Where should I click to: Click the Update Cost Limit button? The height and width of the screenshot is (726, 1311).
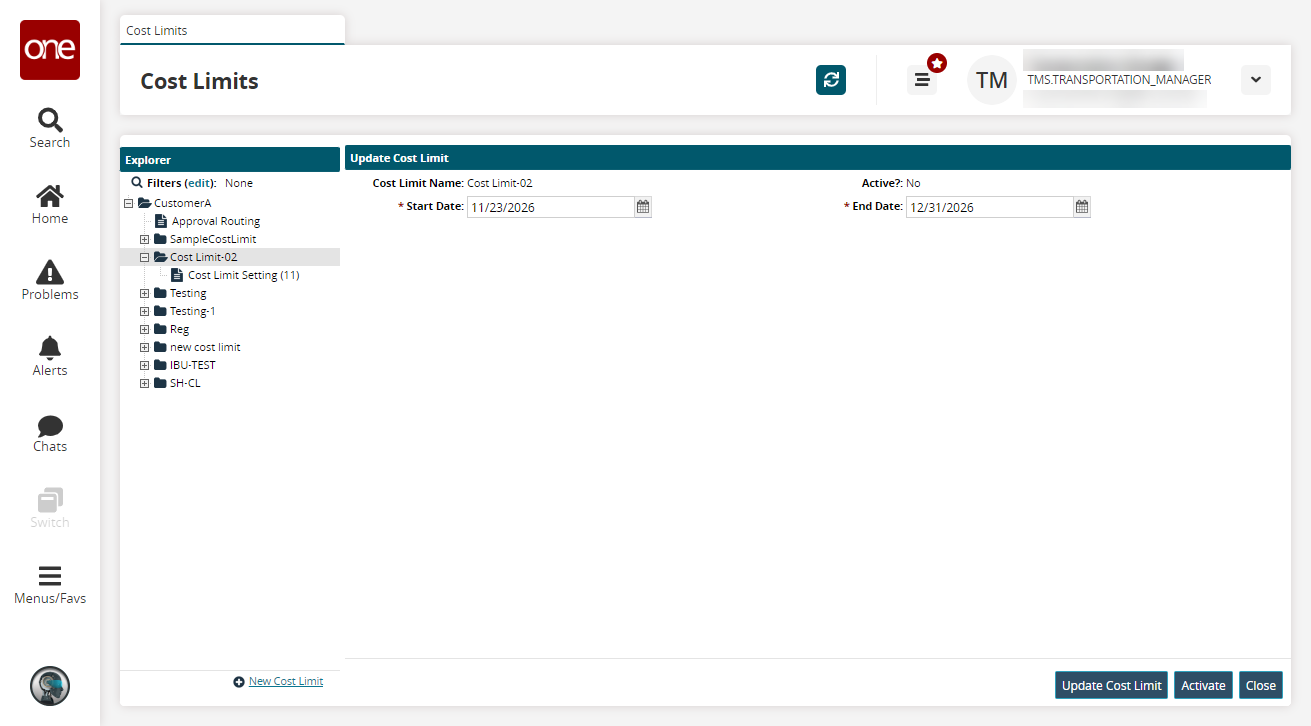click(x=1111, y=685)
